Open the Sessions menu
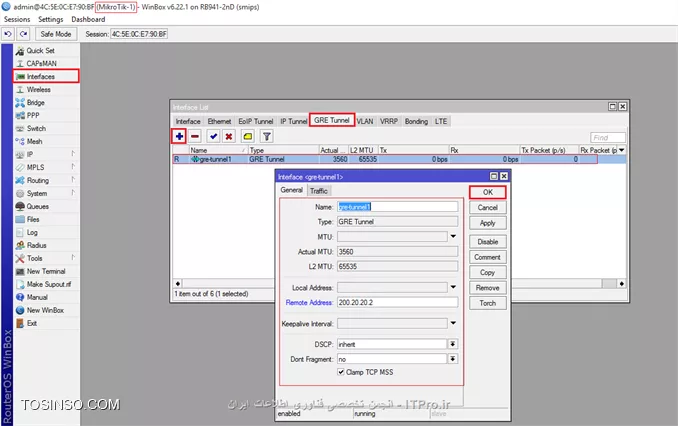678x426 pixels. (17, 19)
